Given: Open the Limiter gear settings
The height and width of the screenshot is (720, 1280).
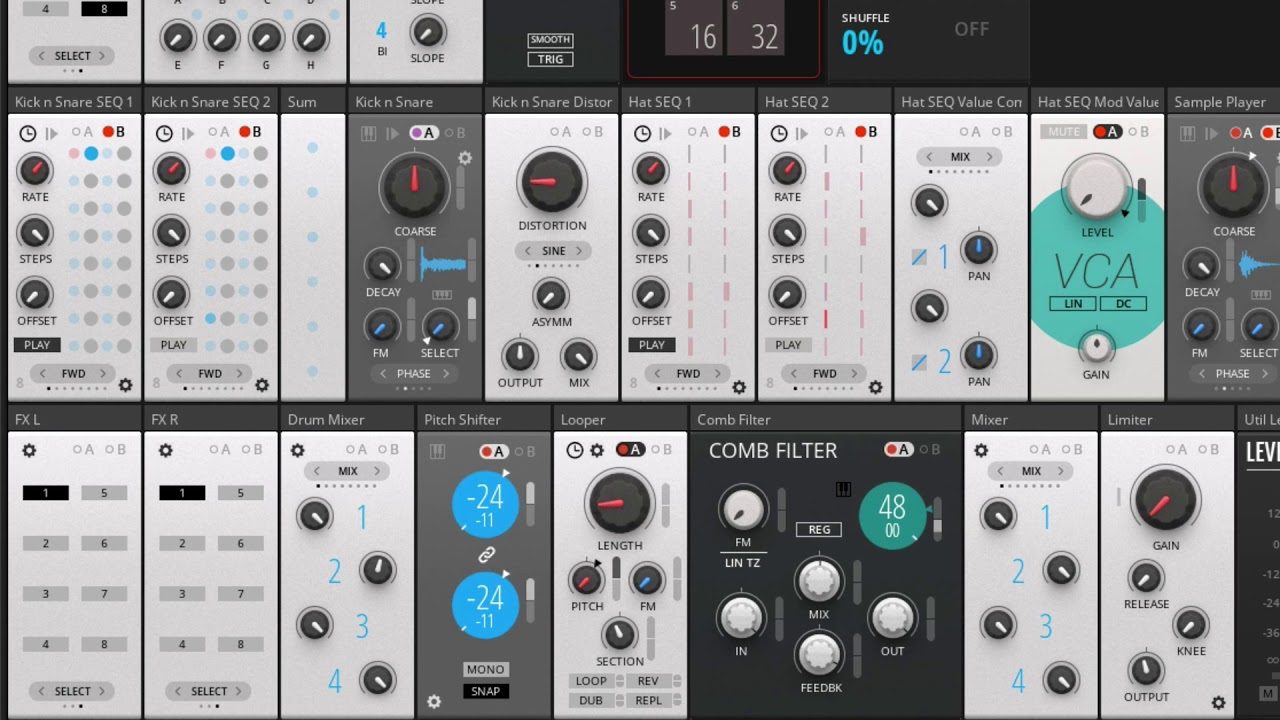Looking at the screenshot, I should pyautogui.click(x=1218, y=704).
